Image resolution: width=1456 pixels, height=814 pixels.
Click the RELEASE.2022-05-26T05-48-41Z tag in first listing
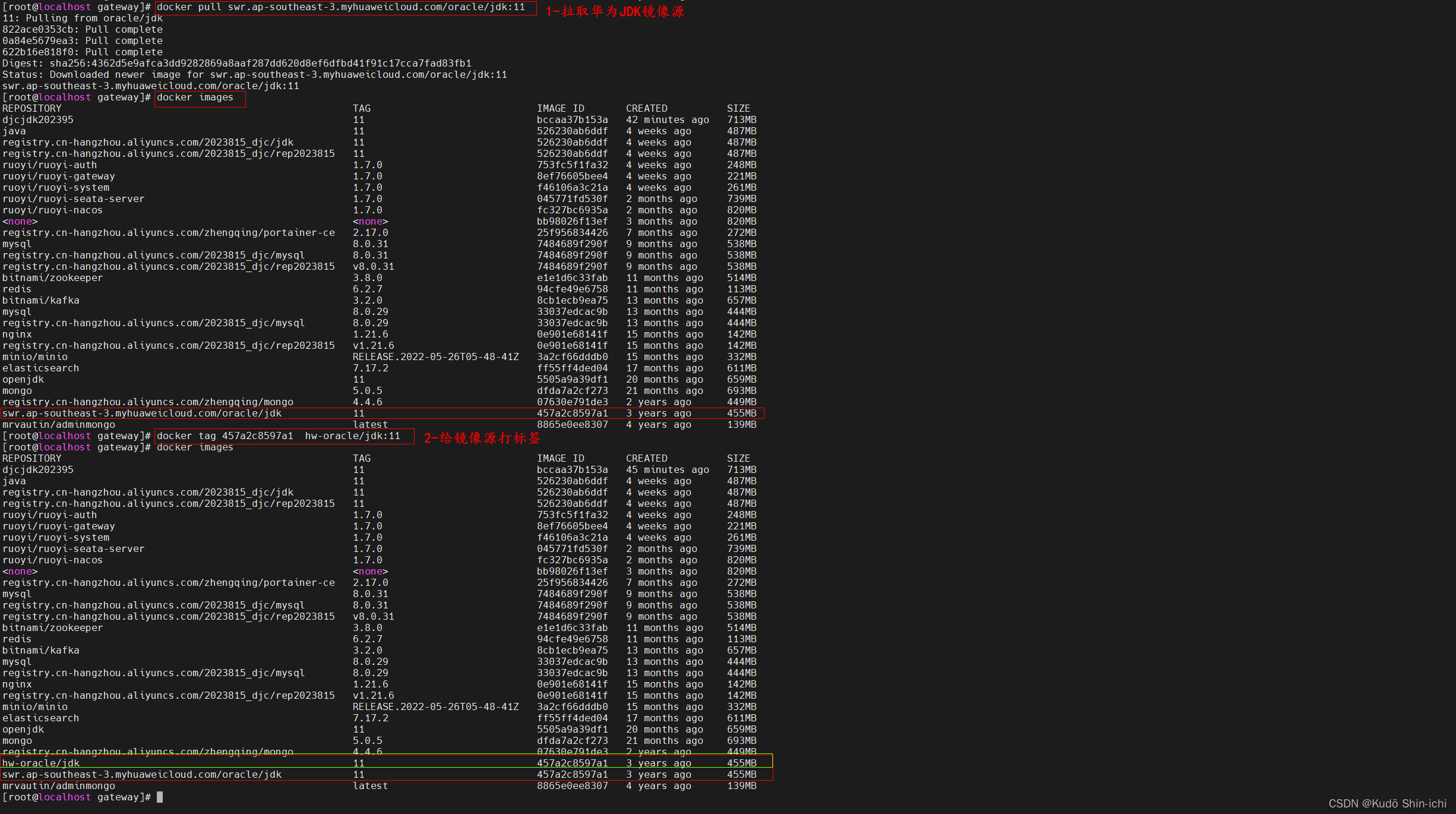tap(436, 357)
